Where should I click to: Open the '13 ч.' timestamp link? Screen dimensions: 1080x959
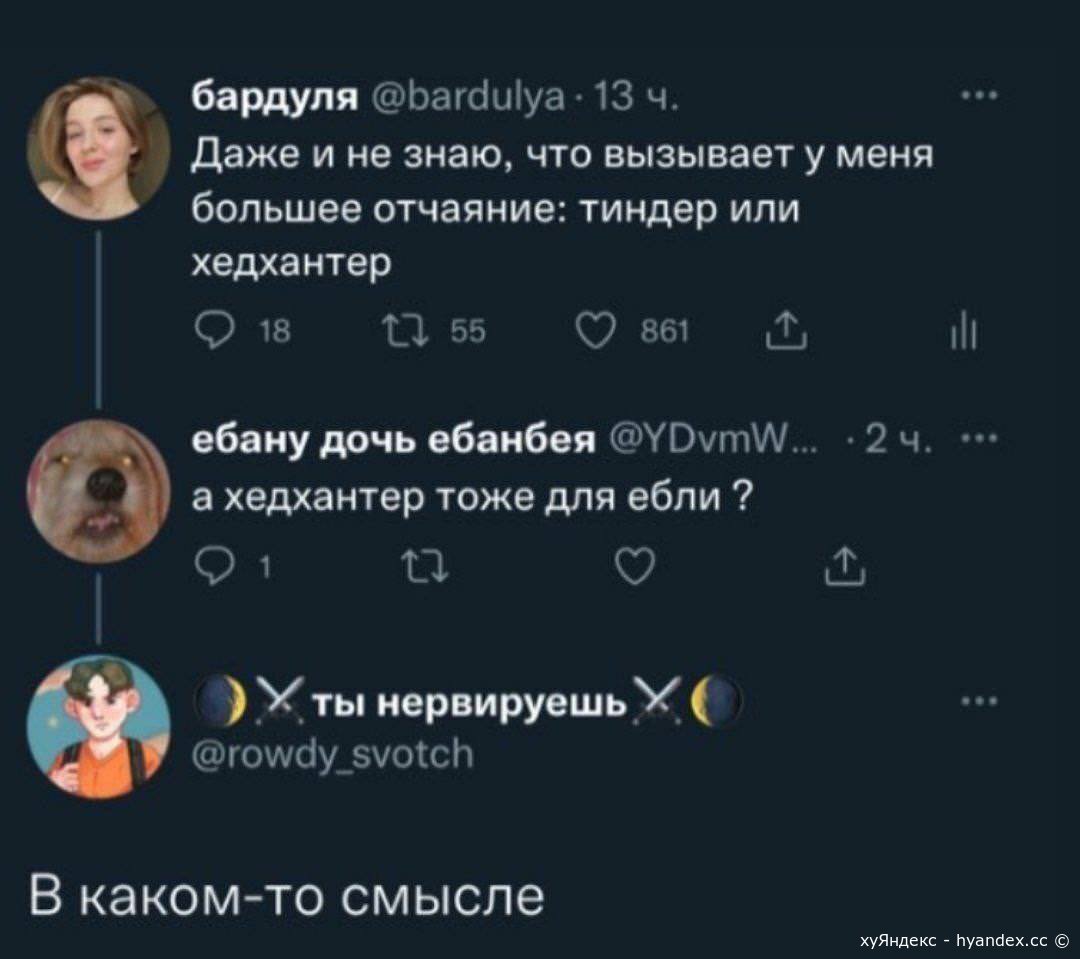coord(636,99)
